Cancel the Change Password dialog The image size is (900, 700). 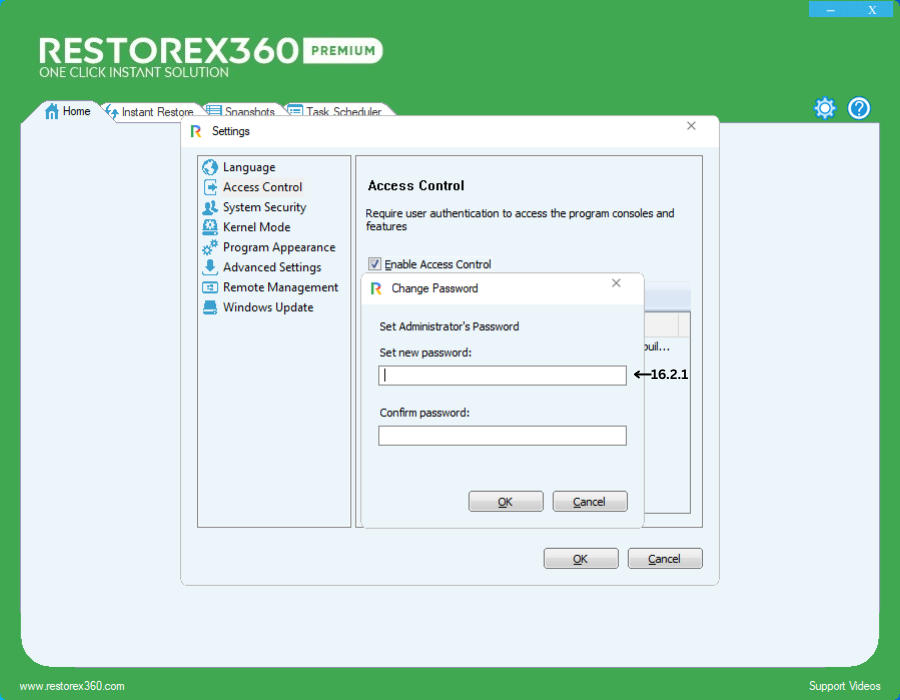(590, 502)
